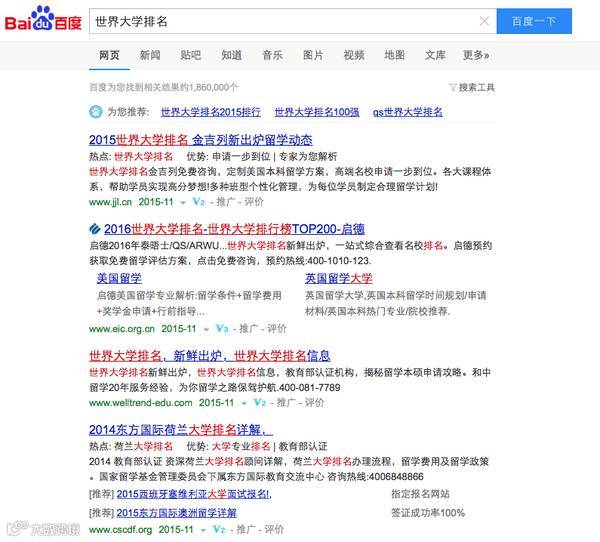Viewport: 600px width, 542px height.
Task: Click the text 指定报名网站
Action: [420, 494]
